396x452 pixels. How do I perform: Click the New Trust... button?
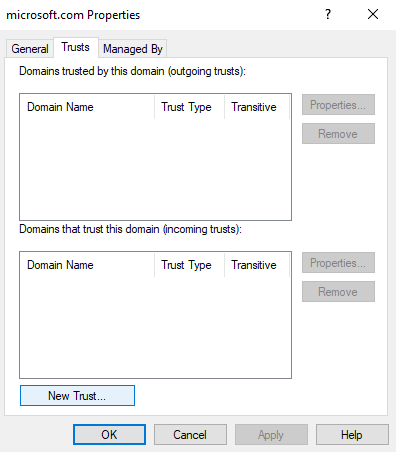[77, 396]
